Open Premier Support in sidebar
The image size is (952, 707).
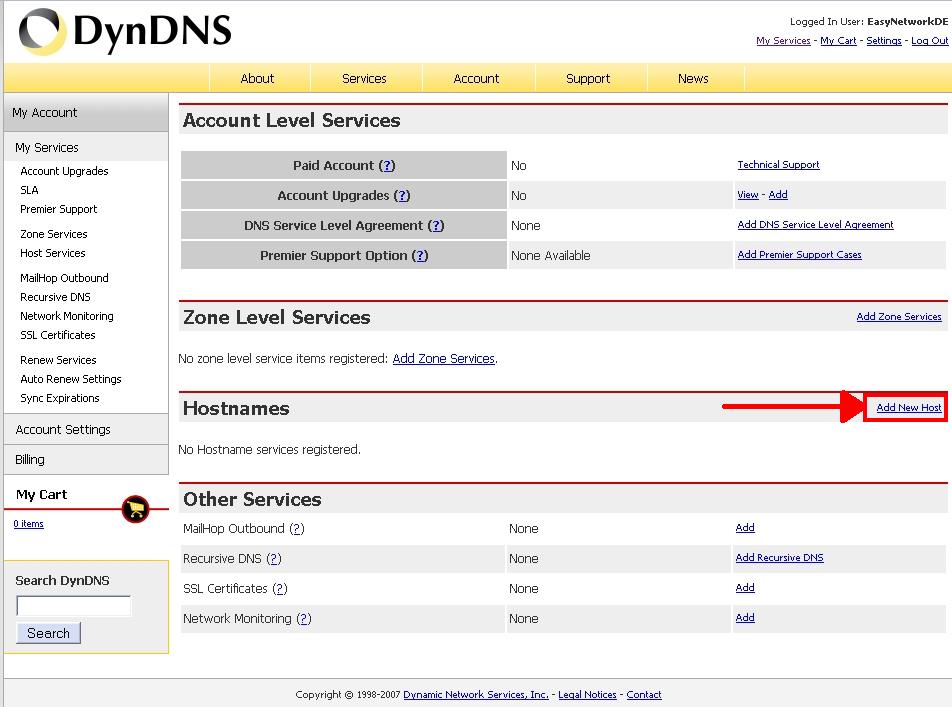click(x=59, y=209)
